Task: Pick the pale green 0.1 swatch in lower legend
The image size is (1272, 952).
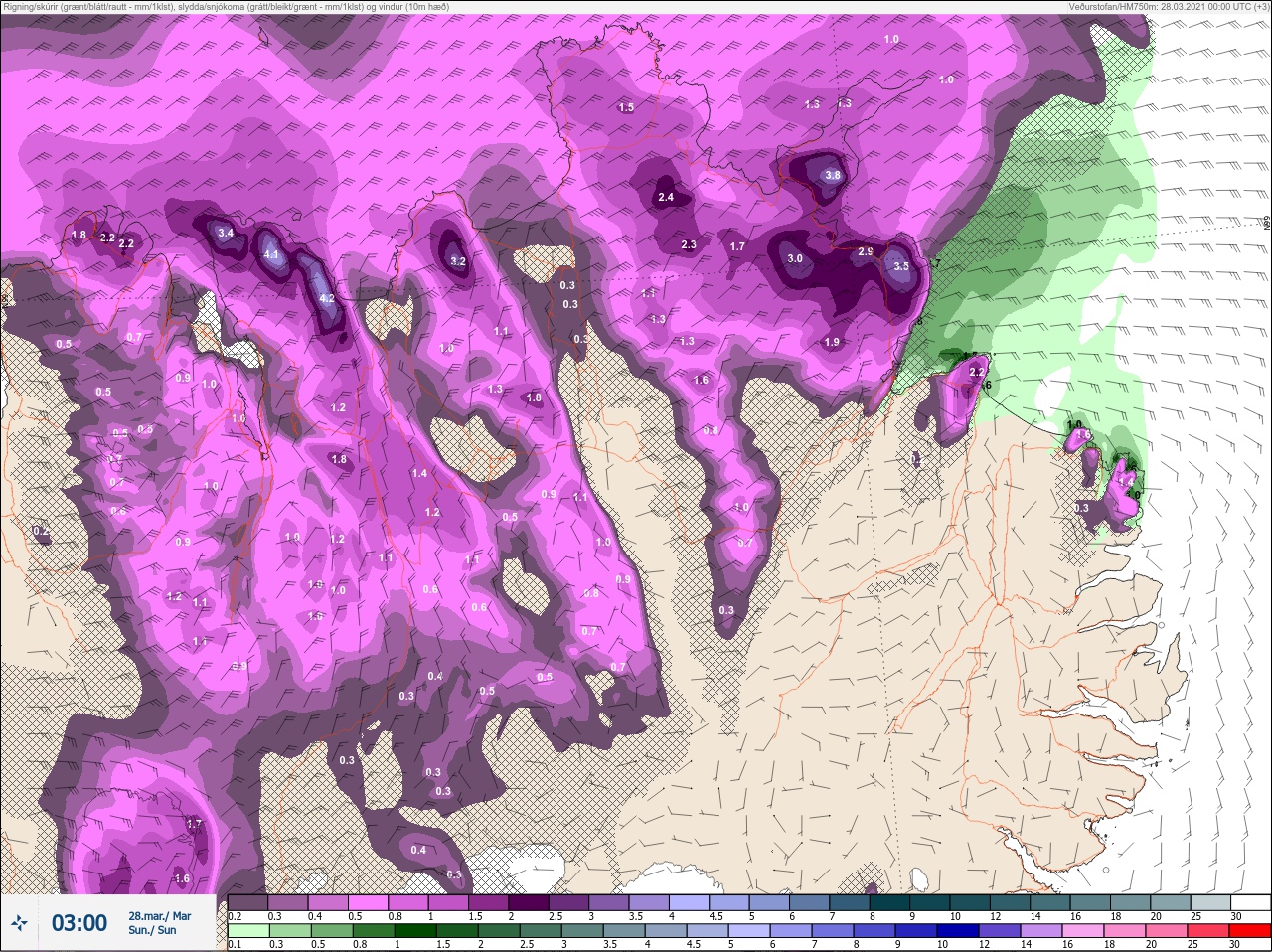Action: [x=247, y=930]
